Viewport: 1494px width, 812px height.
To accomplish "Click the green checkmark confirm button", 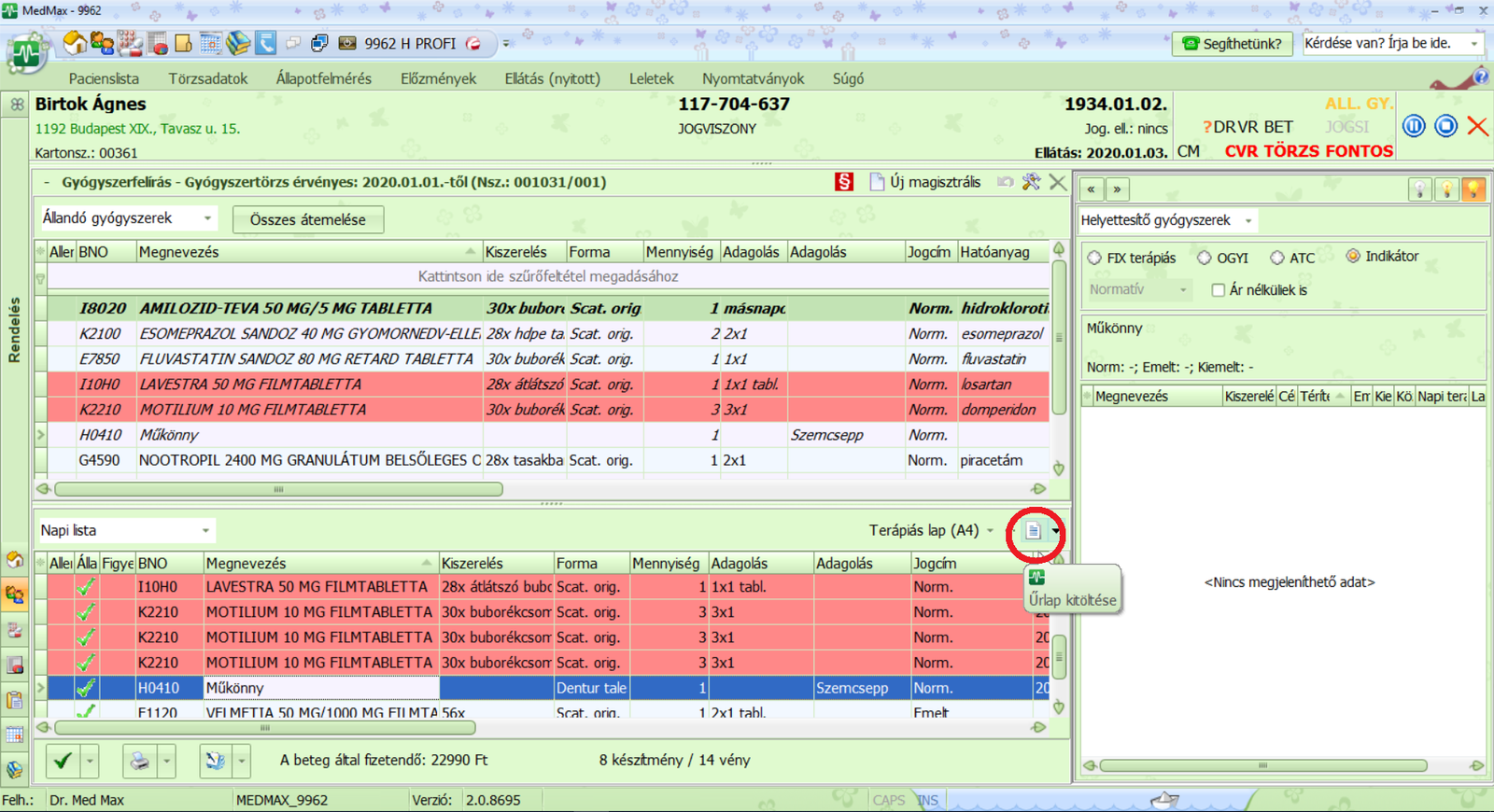I will [x=63, y=761].
